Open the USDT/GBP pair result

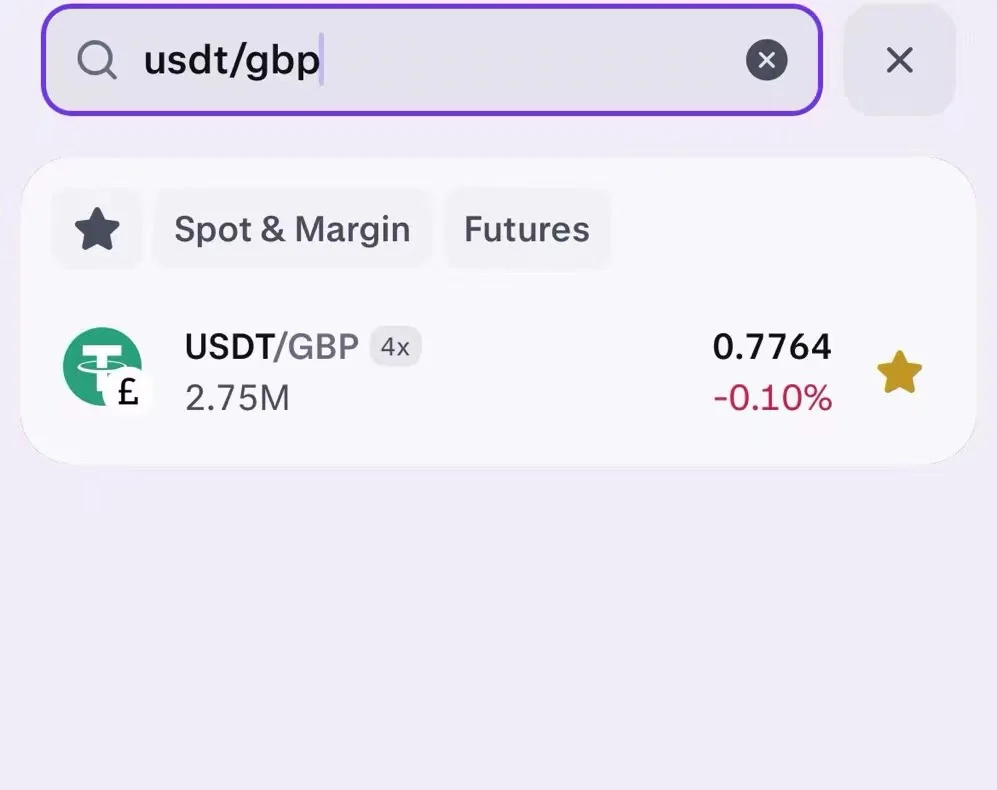[498, 372]
